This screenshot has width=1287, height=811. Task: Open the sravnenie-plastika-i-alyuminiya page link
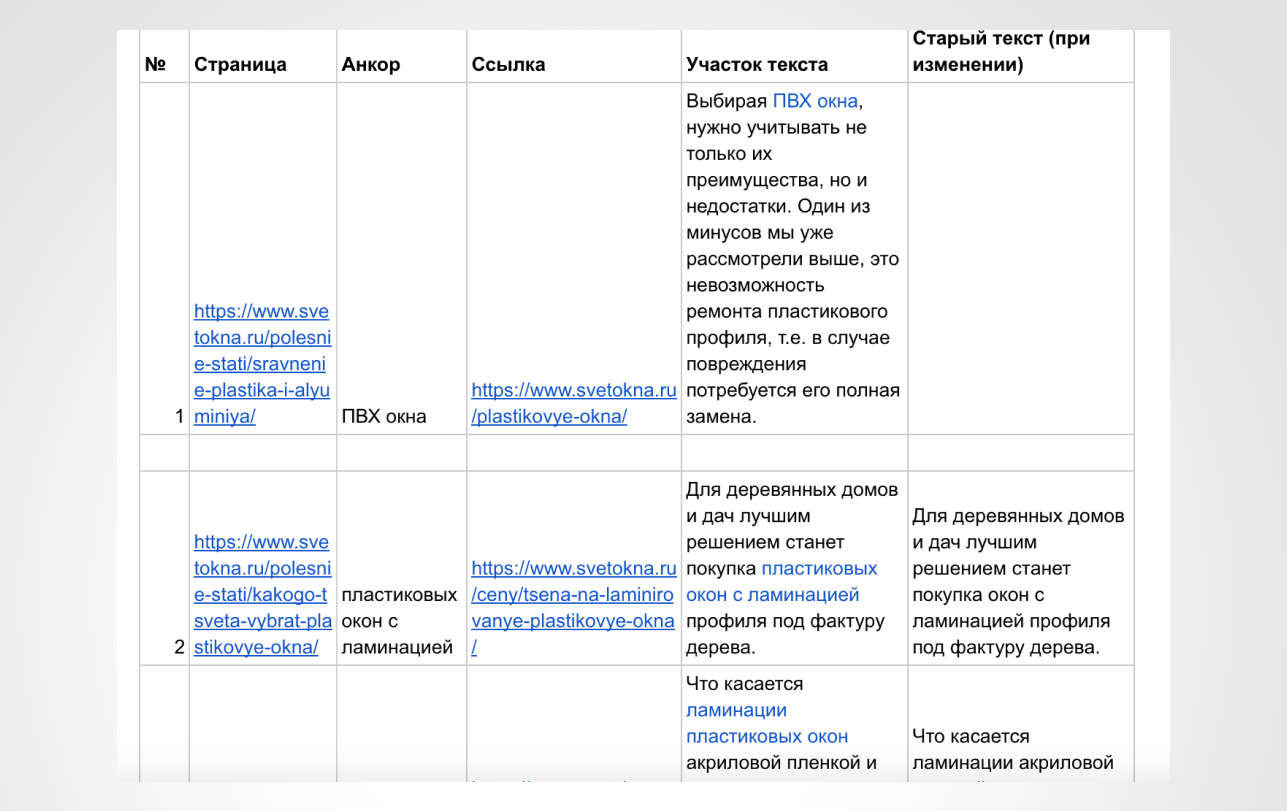(262, 364)
